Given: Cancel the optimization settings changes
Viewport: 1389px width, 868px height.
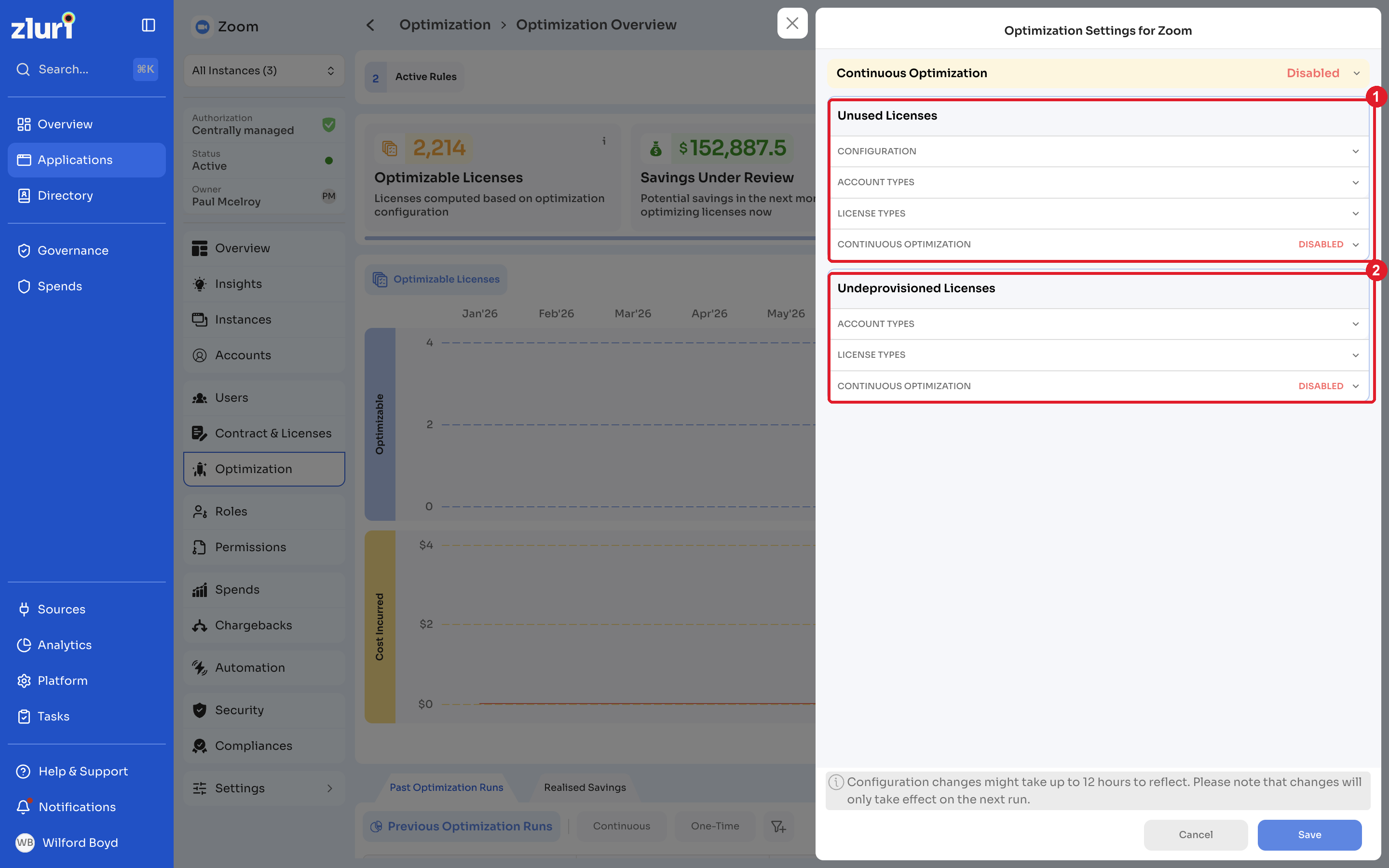Looking at the screenshot, I should point(1196,835).
